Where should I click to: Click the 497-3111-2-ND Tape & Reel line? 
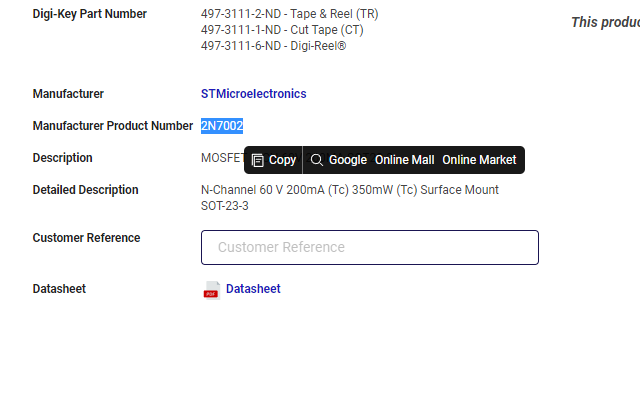pos(289,14)
